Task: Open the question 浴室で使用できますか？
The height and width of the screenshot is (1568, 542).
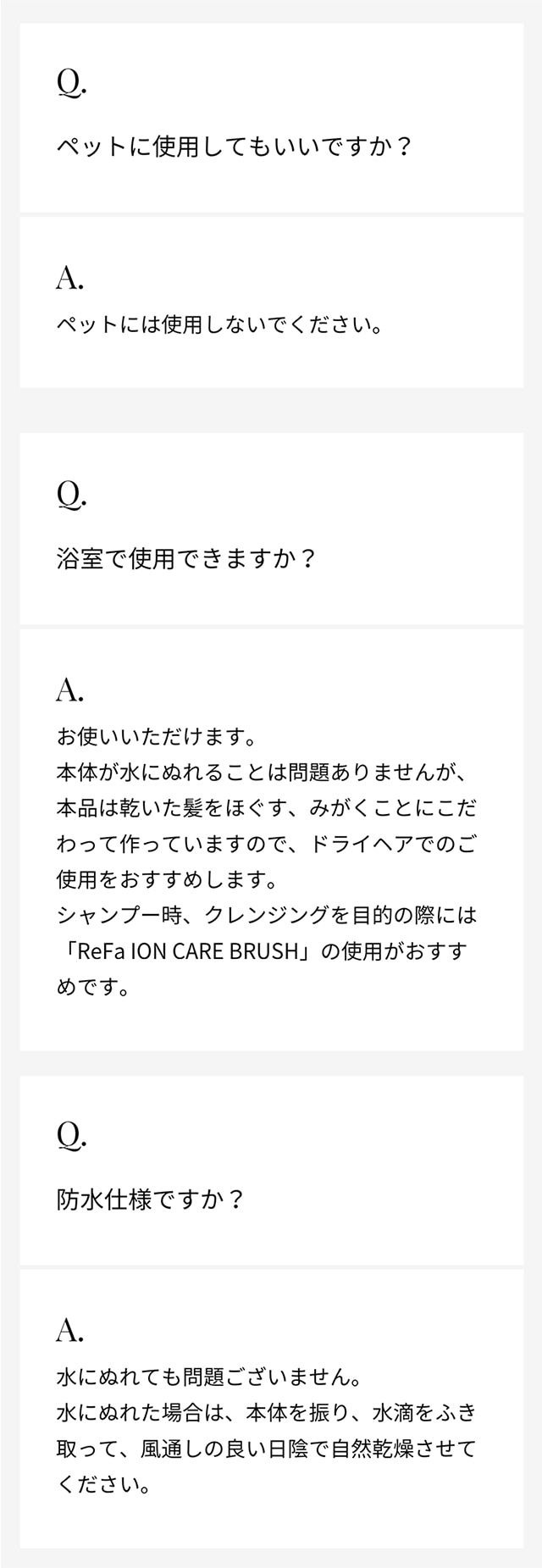Action: (x=186, y=559)
